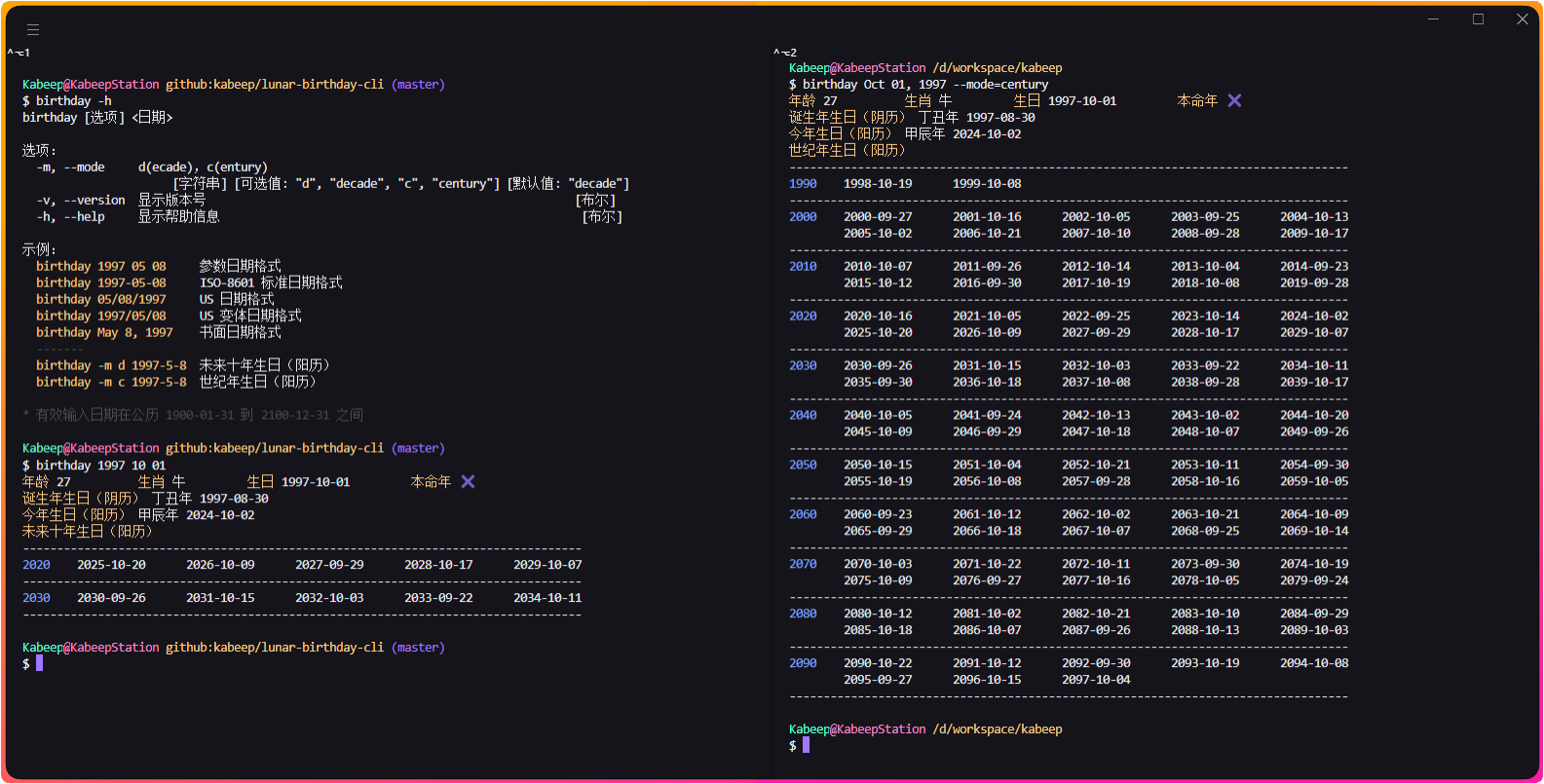Click date 2034-10-11 in the left pane

[547, 598]
